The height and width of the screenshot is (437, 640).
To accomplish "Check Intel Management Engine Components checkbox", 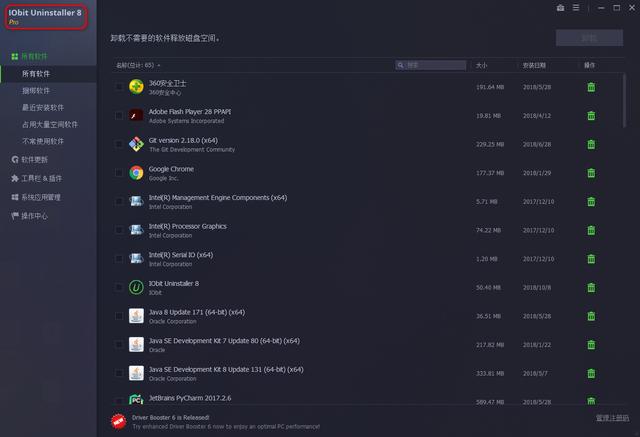I will pyautogui.click(x=119, y=202).
